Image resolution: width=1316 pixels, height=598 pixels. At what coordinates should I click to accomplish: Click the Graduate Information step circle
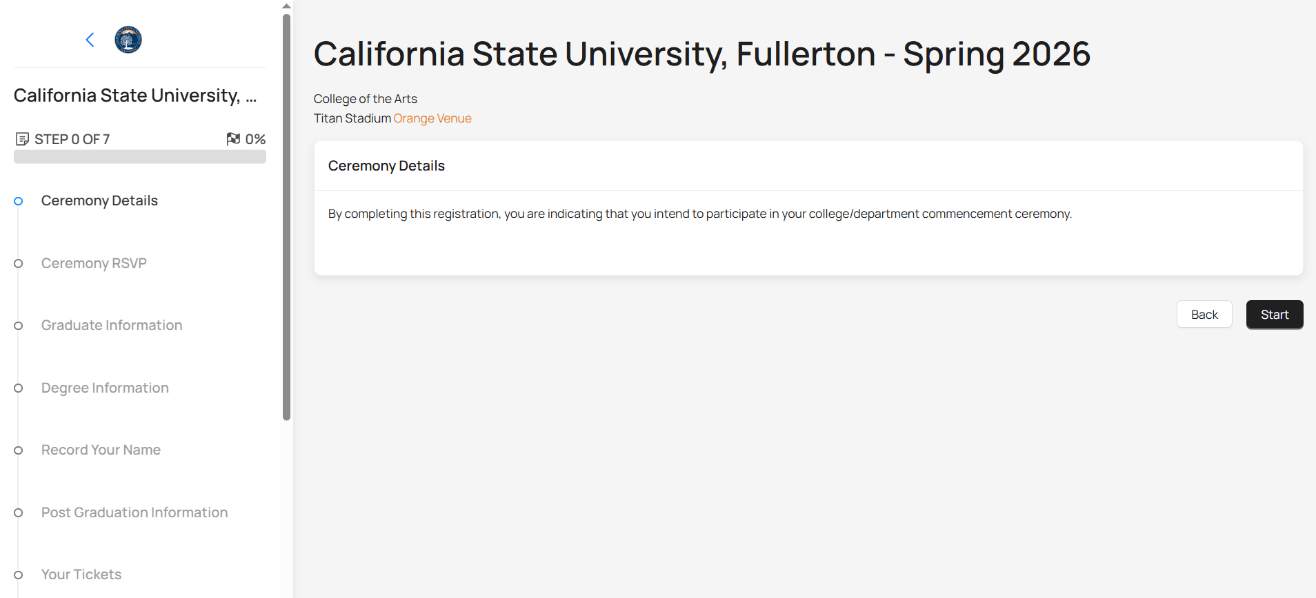(18, 326)
